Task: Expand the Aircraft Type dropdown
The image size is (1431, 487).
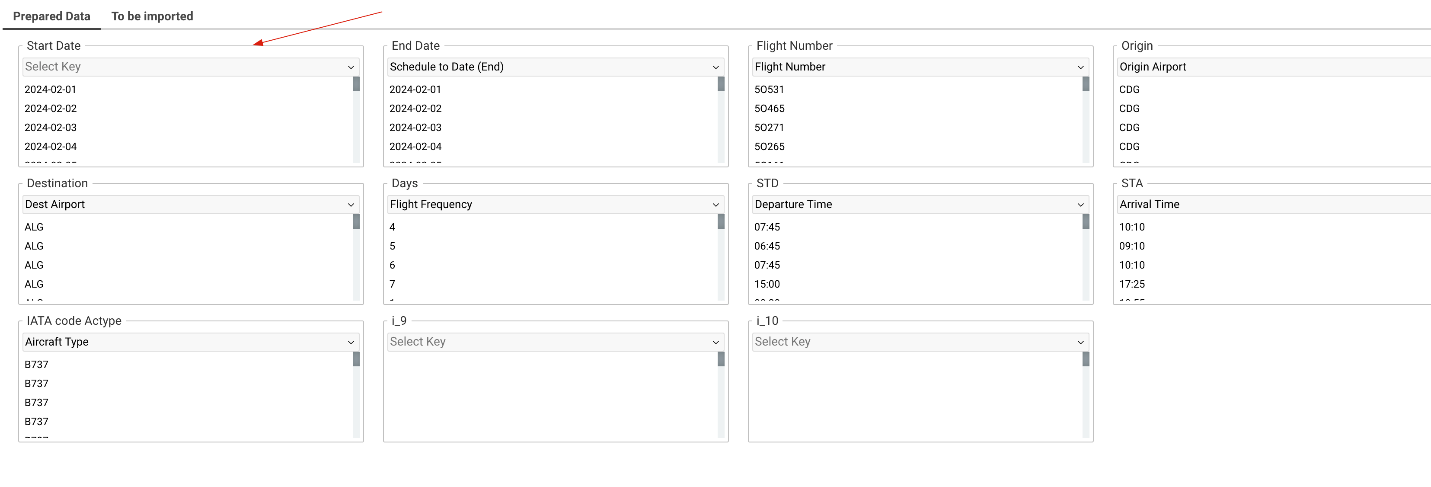Action: (190, 342)
